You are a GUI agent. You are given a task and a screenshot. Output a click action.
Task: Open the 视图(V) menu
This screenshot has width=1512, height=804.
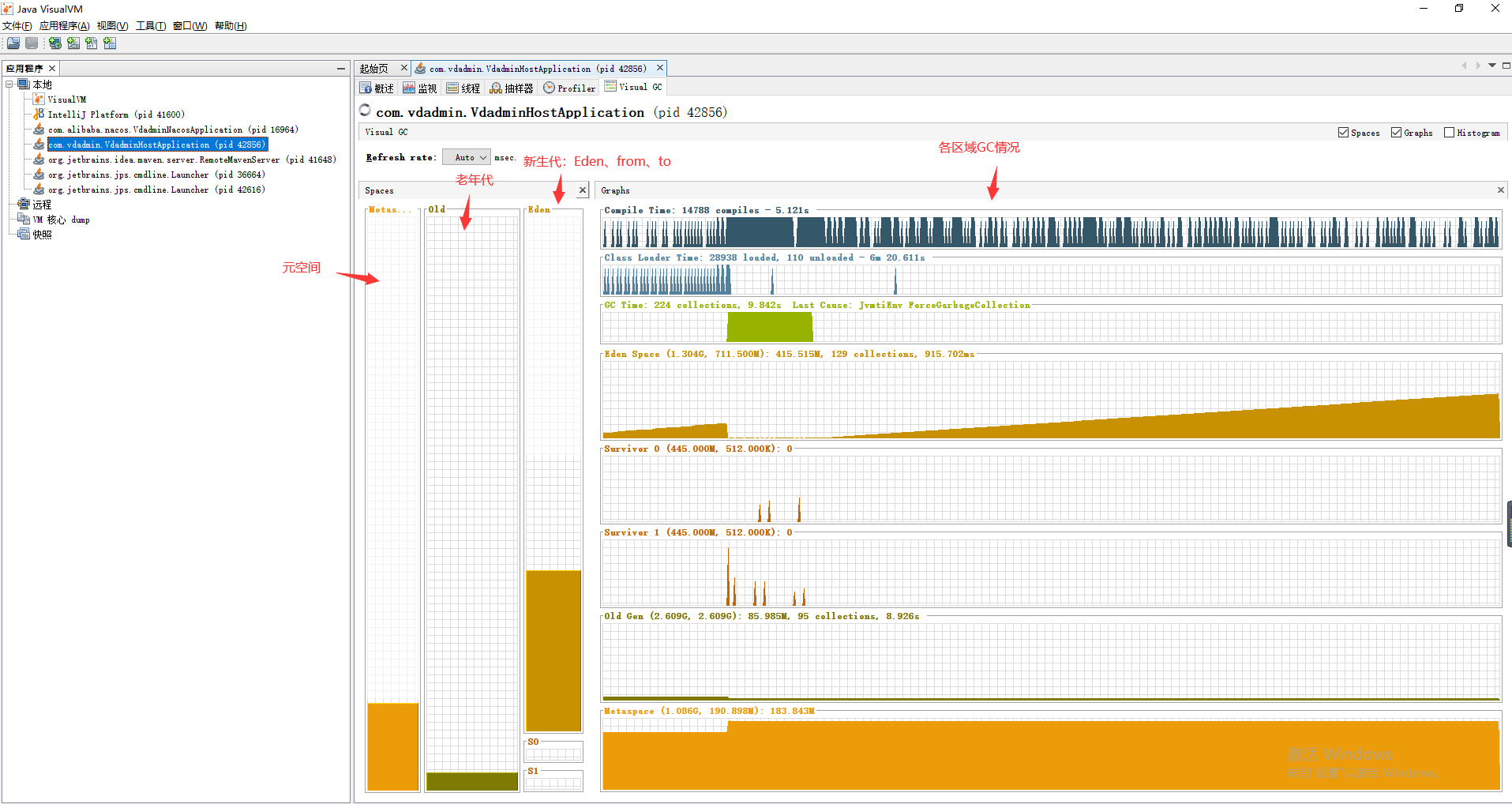pos(112,26)
